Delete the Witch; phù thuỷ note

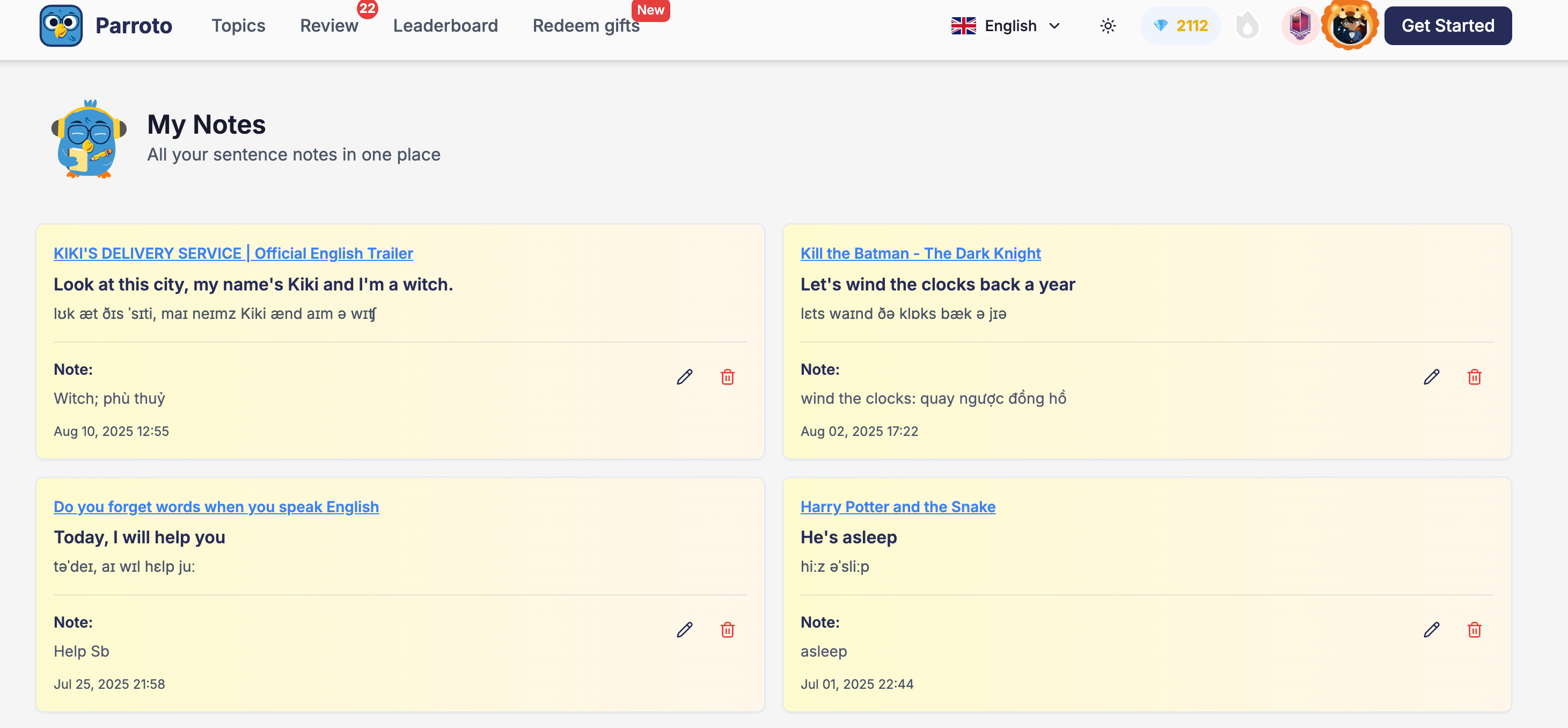[x=728, y=377]
